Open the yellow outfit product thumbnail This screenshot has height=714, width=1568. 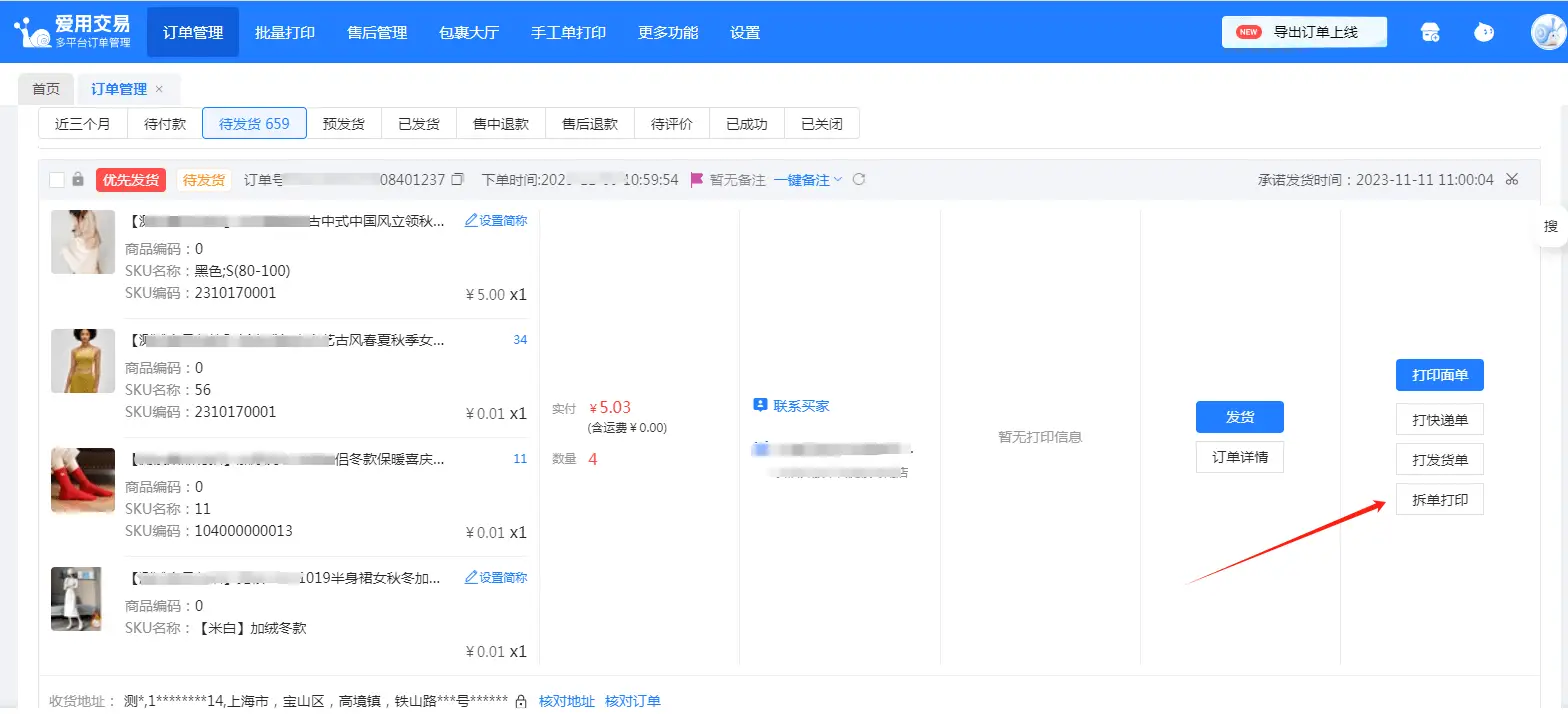83,361
